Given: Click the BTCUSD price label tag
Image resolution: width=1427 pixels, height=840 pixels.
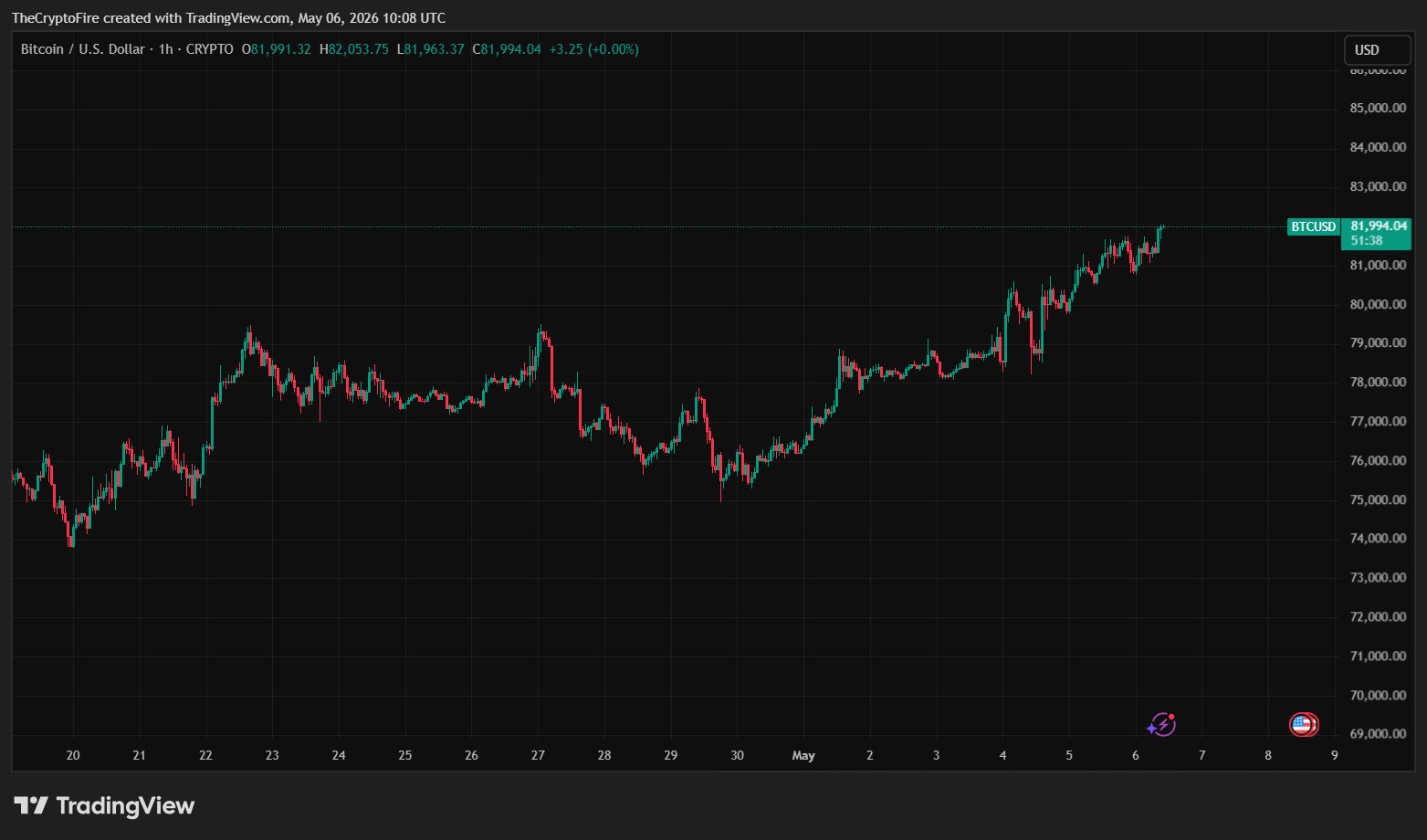Looking at the screenshot, I should coord(1313,226).
